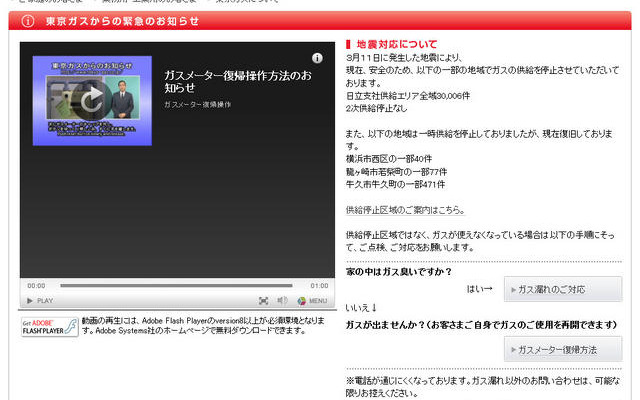The image size is (640, 400).
Task: Click the ガスメーター復帰操作方法のお知らせ video title
Action: 238,82
